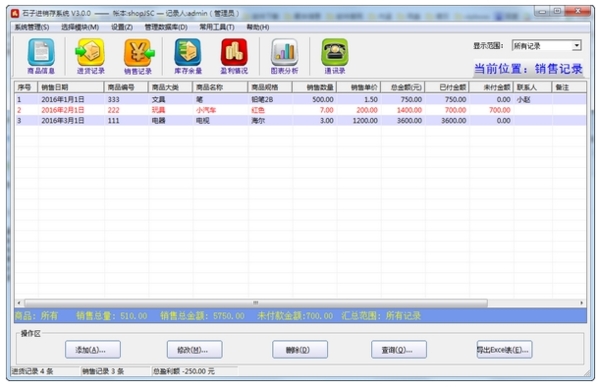Image resolution: width=599 pixels, height=388 pixels.
Task: Open the 通讯录 telephone icon
Action: point(335,56)
